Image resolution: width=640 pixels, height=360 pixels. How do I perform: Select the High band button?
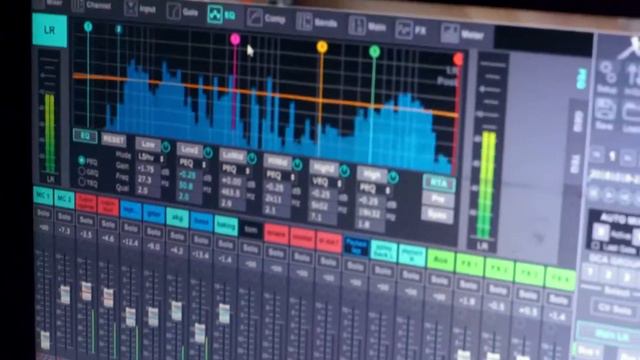(372, 175)
